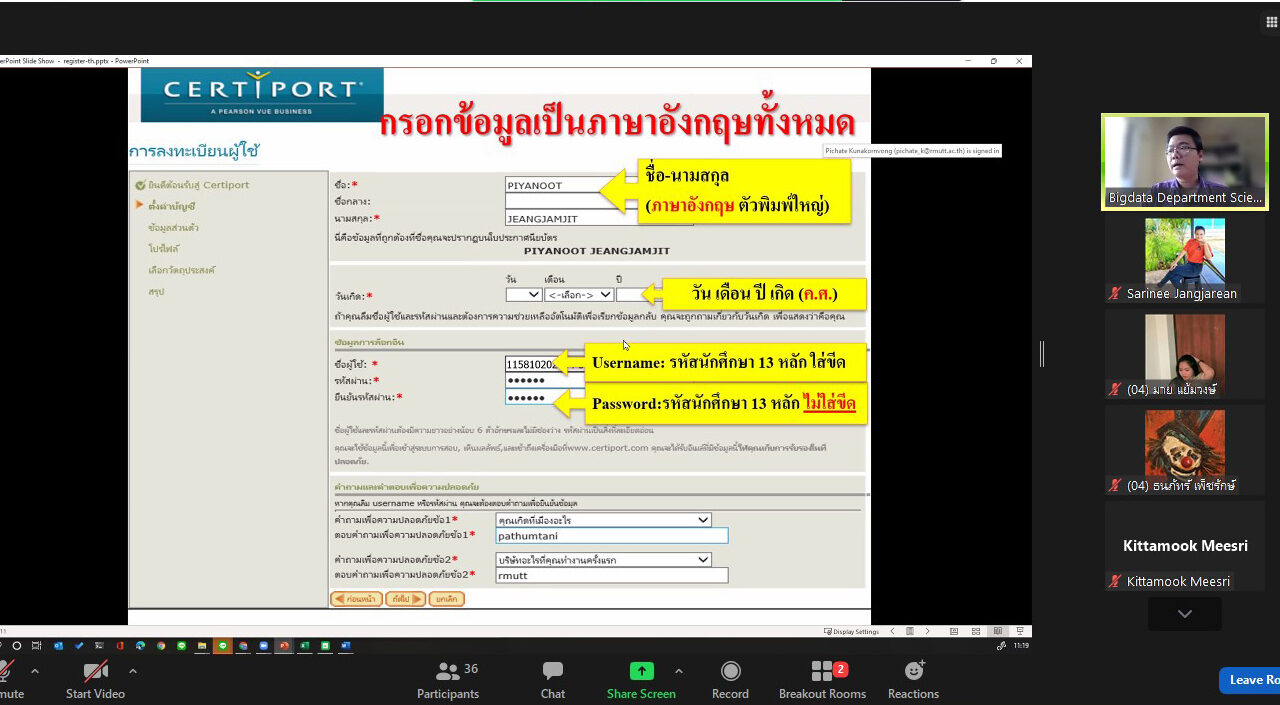
Task: Click Word icon in shared taskbar
Action: click(x=345, y=646)
